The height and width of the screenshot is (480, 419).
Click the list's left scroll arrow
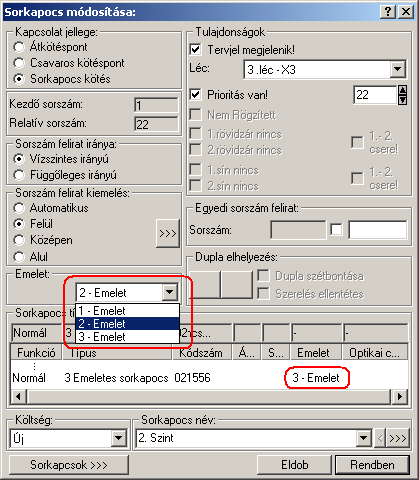coord(18,397)
